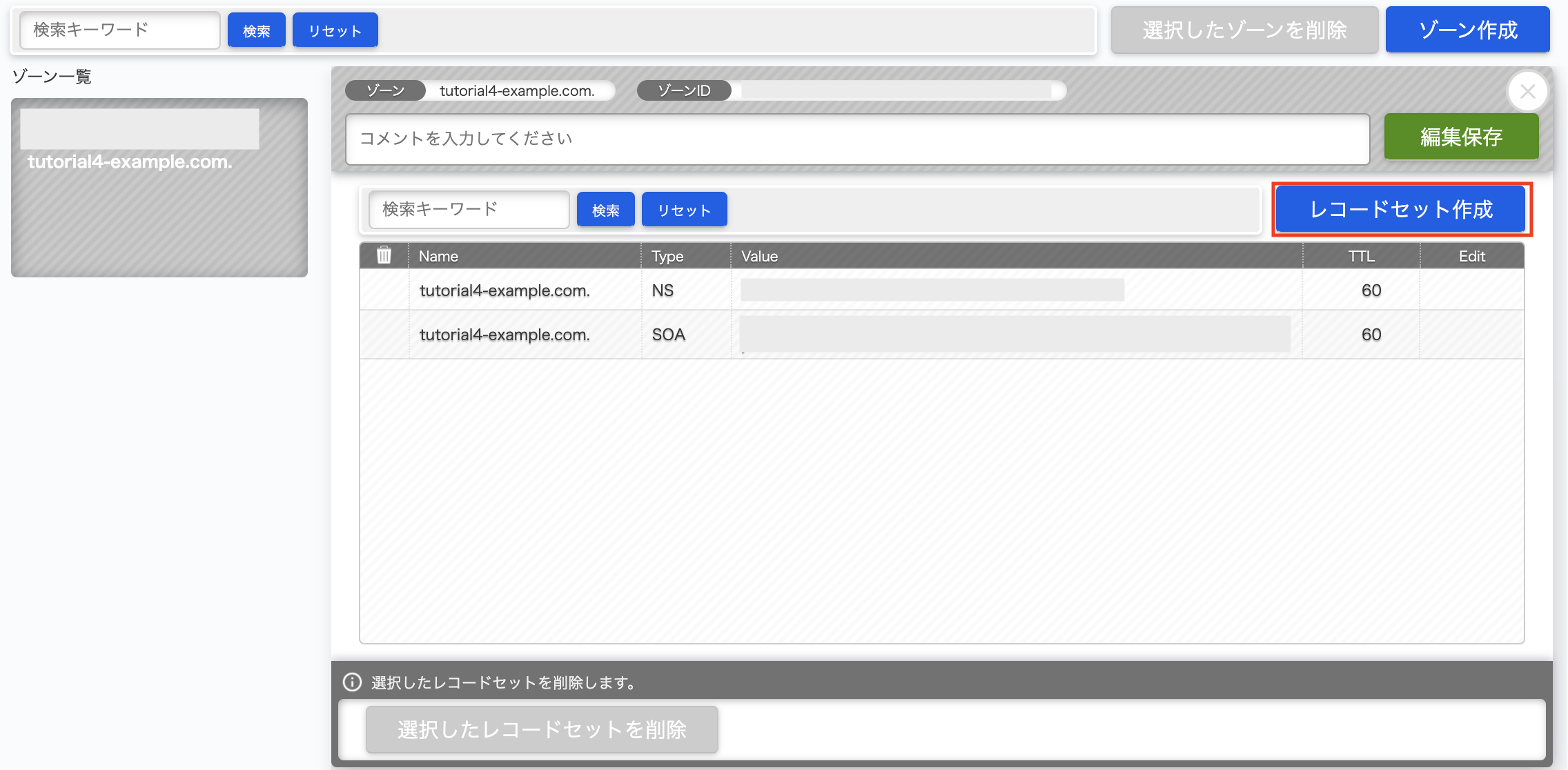
Task: Reset the record set search filter
Action: pos(684,210)
